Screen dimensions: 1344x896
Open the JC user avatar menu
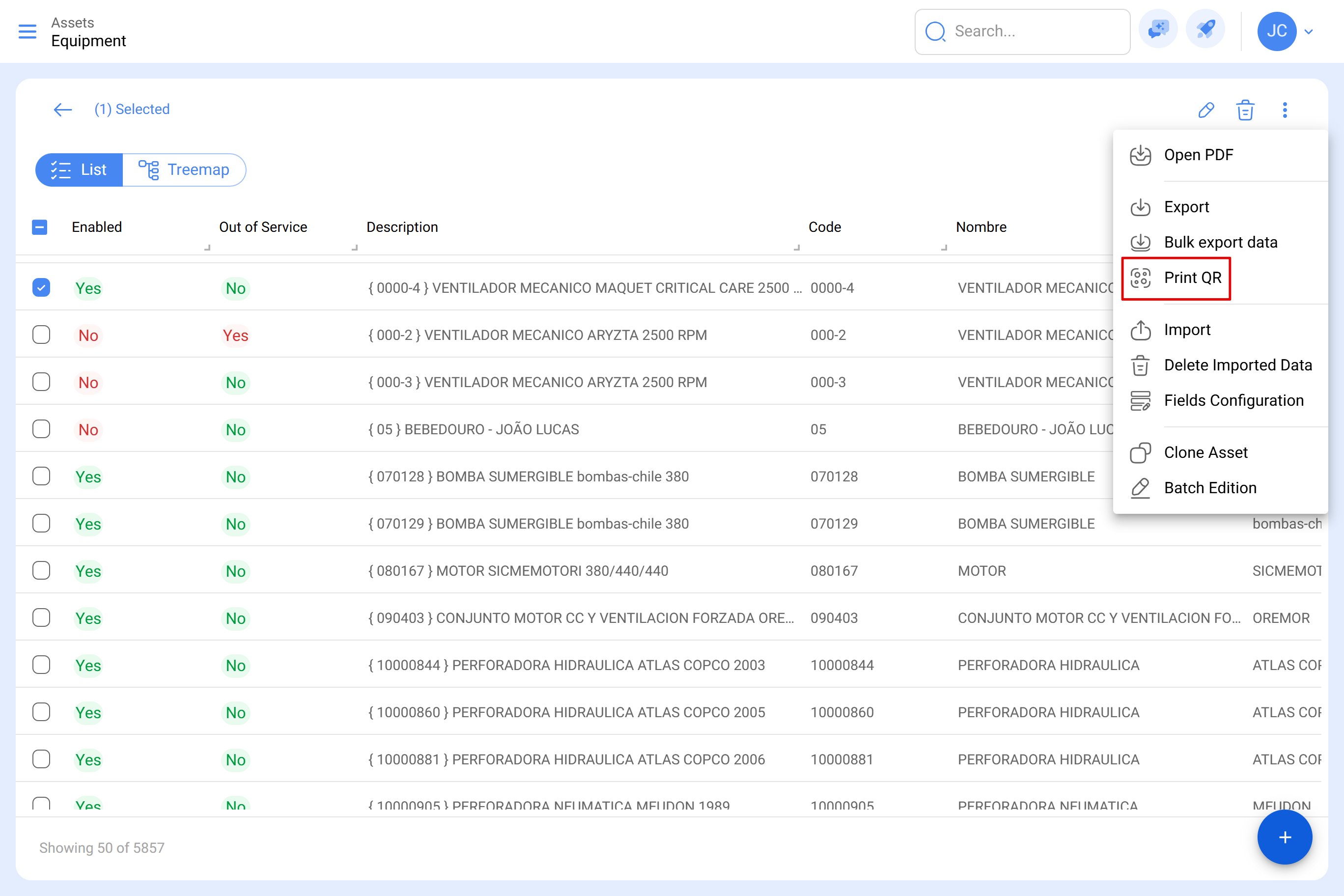coord(1277,31)
